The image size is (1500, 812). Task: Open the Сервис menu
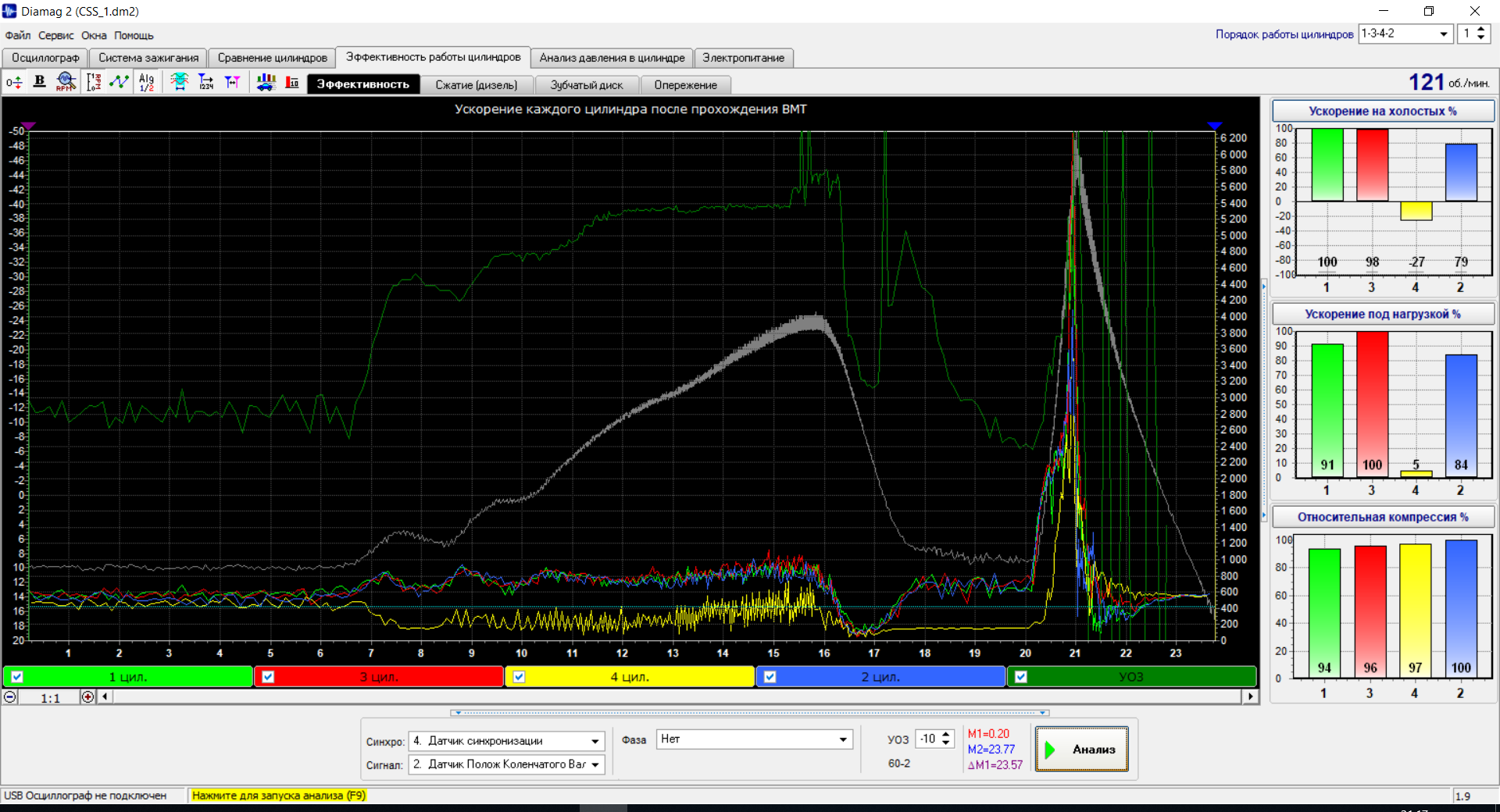click(x=56, y=35)
